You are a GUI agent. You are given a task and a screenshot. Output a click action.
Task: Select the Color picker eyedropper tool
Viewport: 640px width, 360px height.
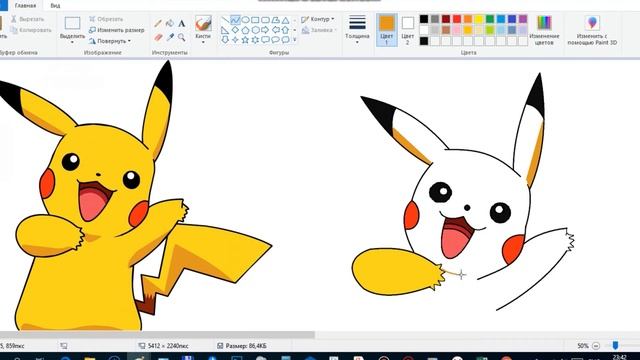(170, 38)
